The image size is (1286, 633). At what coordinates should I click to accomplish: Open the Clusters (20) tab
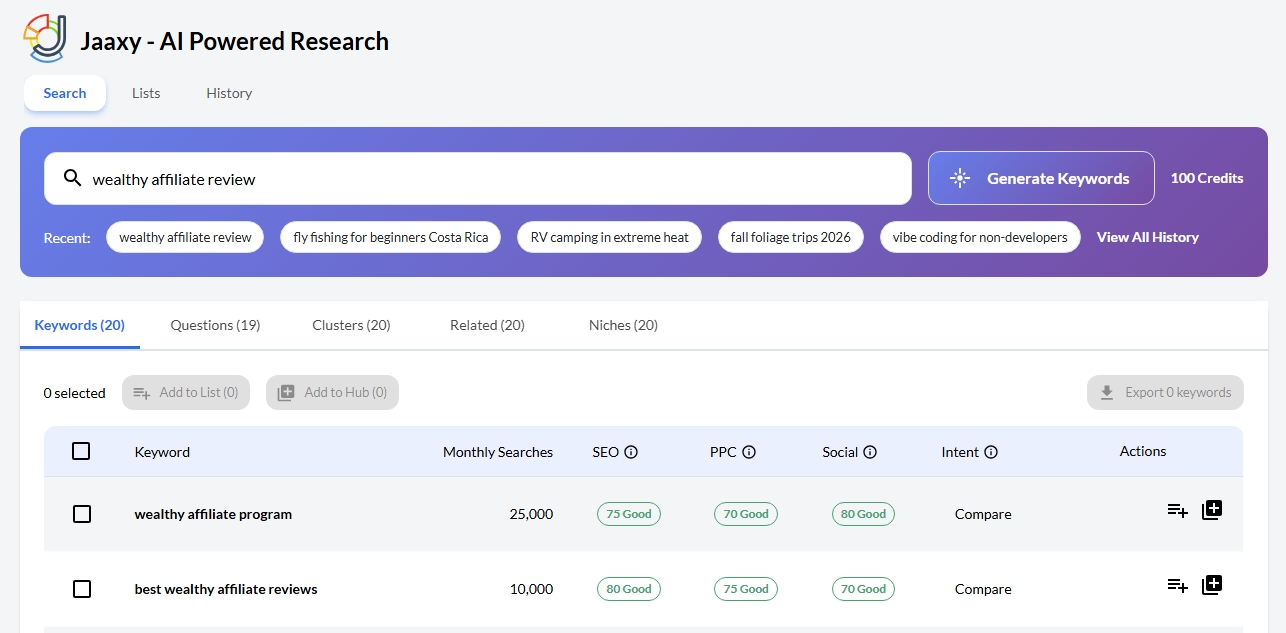(x=351, y=325)
